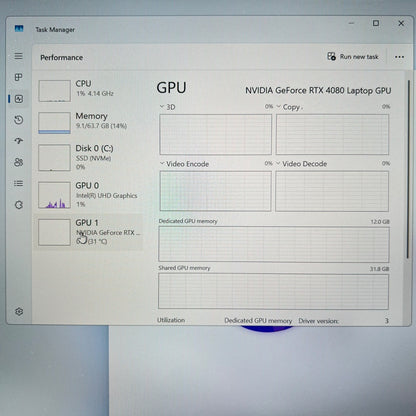
Task: Click the NVIDIA GeForce RTX 4080 Laptop GPU title
Action: tap(318, 90)
